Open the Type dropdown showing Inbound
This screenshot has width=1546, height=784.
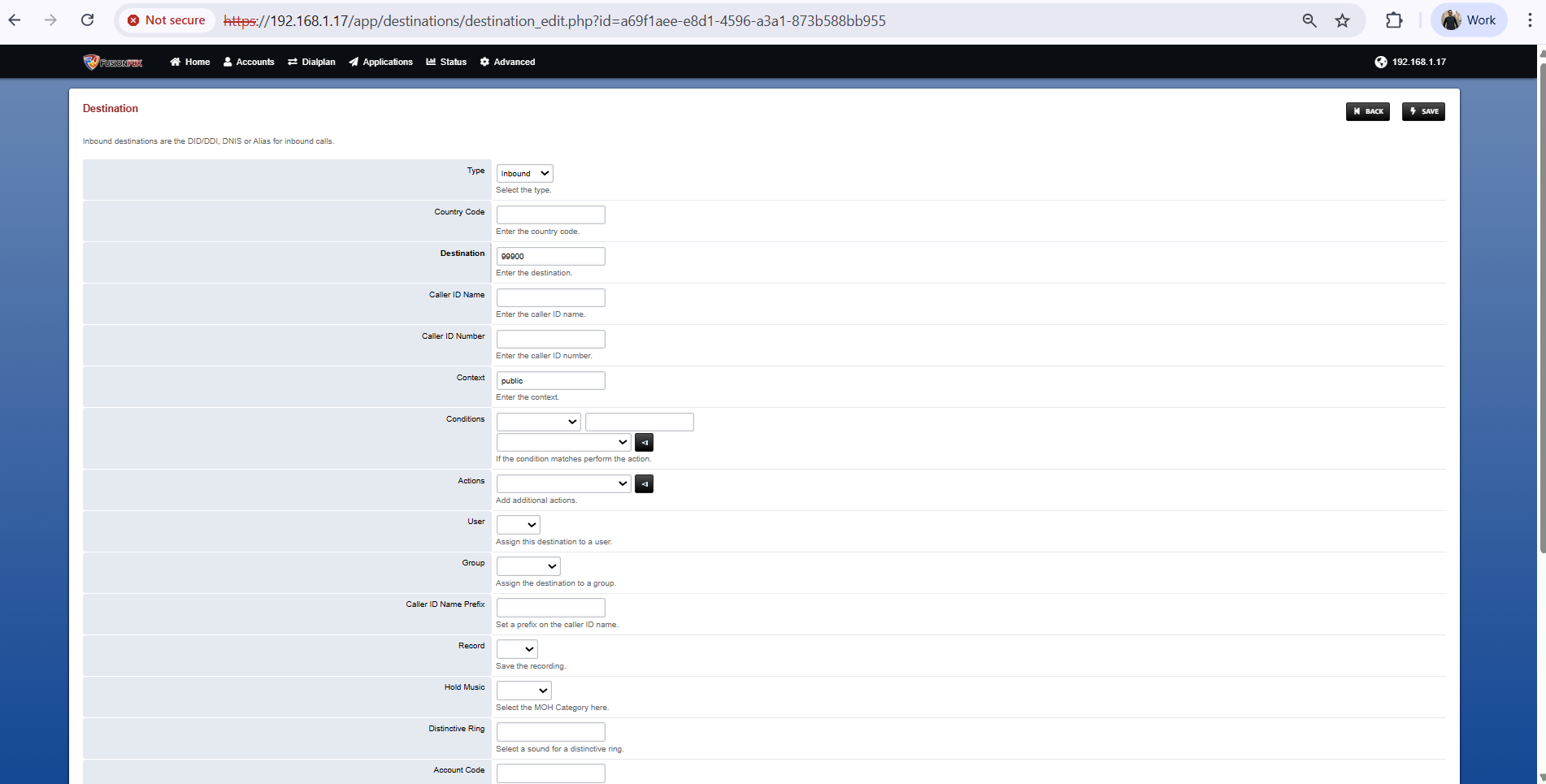pyautogui.click(x=524, y=174)
